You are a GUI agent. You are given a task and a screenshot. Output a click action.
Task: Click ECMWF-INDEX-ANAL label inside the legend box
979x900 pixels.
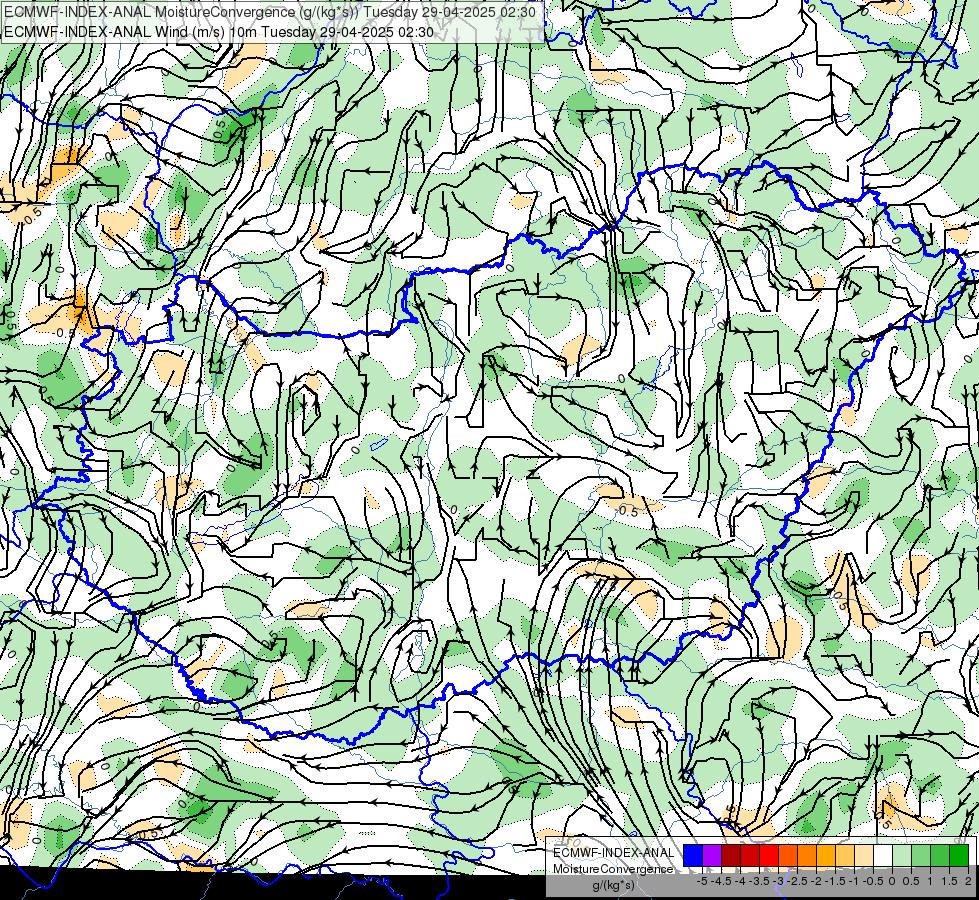[x=614, y=853]
